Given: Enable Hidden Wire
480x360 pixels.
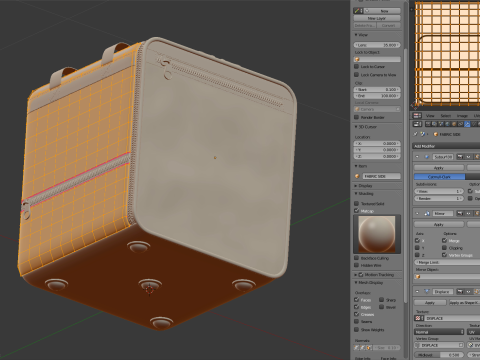Looking at the screenshot, I should click(356, 265).
